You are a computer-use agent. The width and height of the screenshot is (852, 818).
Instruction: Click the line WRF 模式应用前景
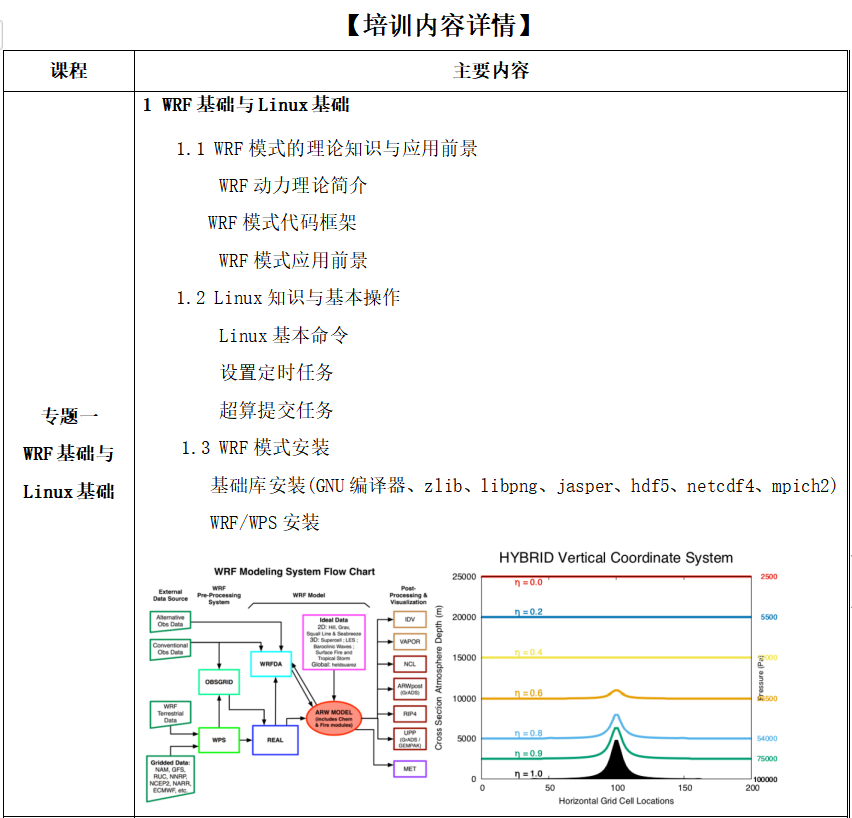(x=293, y=260)
